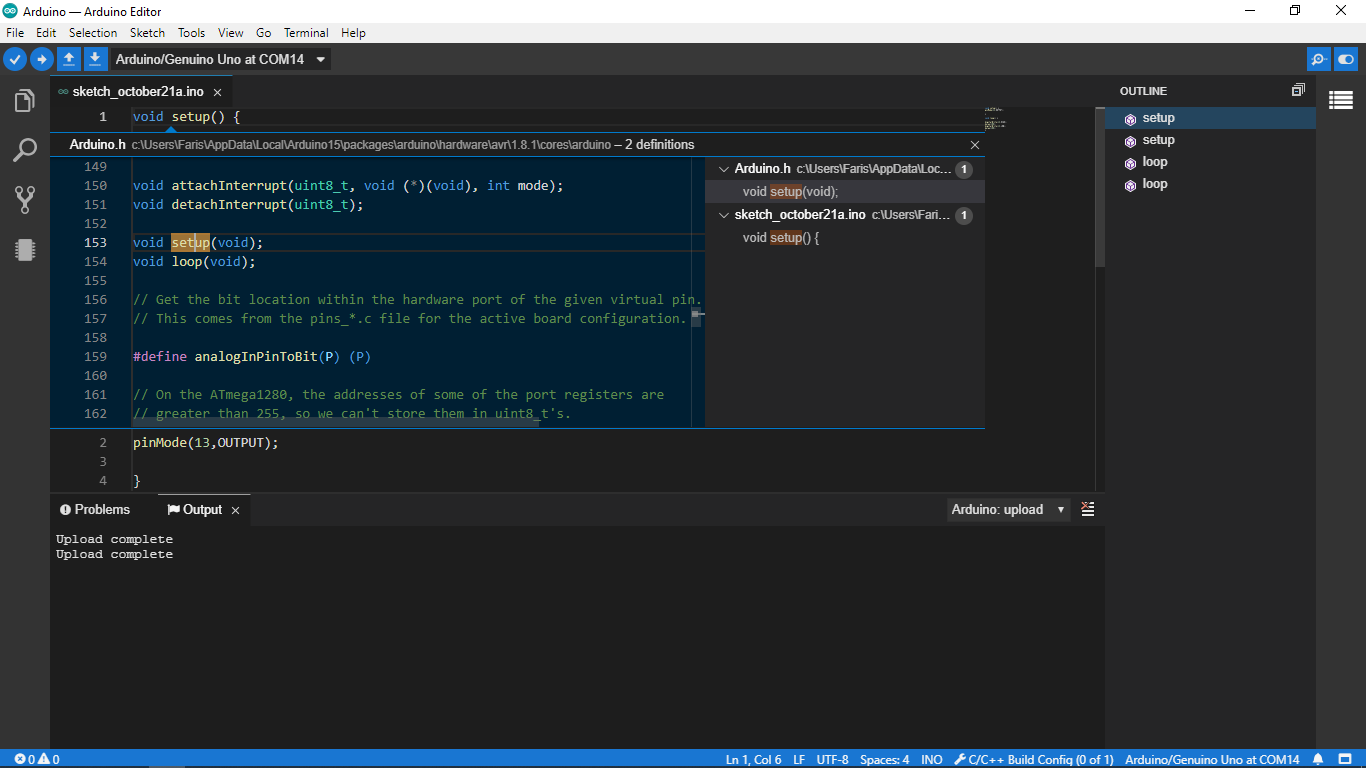Screen dimensions: 1366x768
Task: Open the View menu
Action: click(x=231, y=33)
